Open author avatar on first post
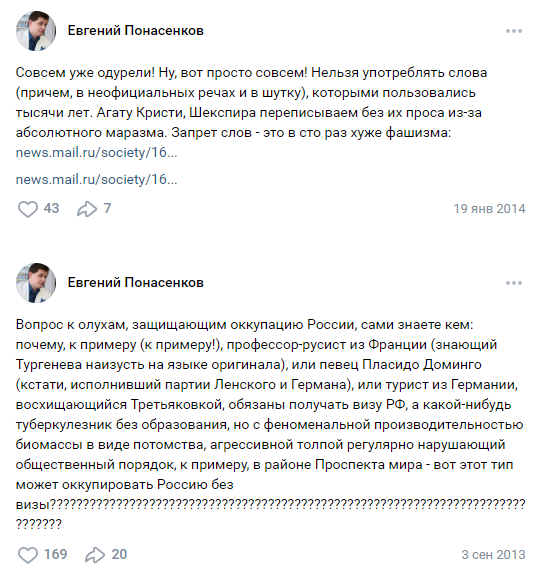 point(36,31)
